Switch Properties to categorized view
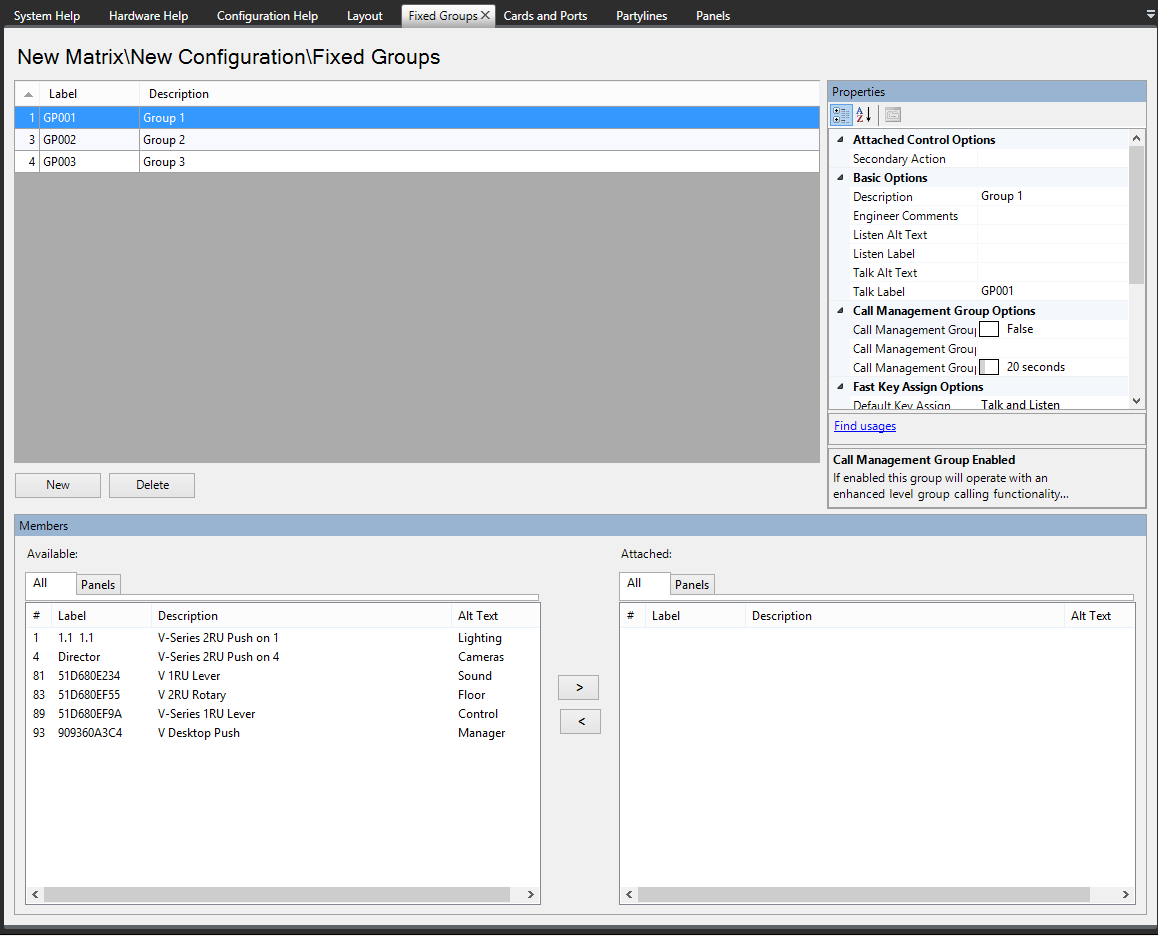Viewport: 1158px width, 936px height. click(x=841, y=115)
